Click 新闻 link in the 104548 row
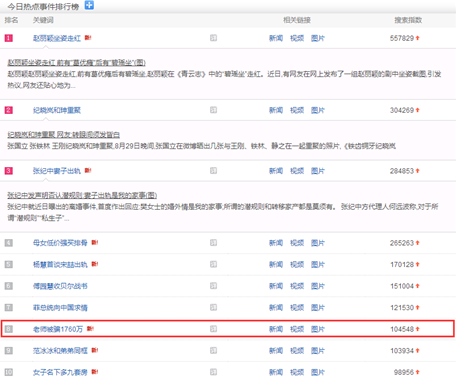This screenshot has height=381, width=456. 276,329
